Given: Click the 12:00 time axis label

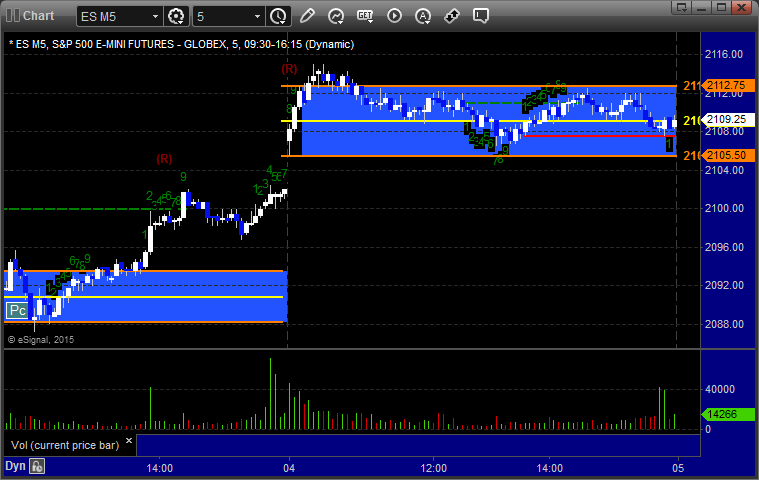Looking at the screenshot, I should pos(433,468).
